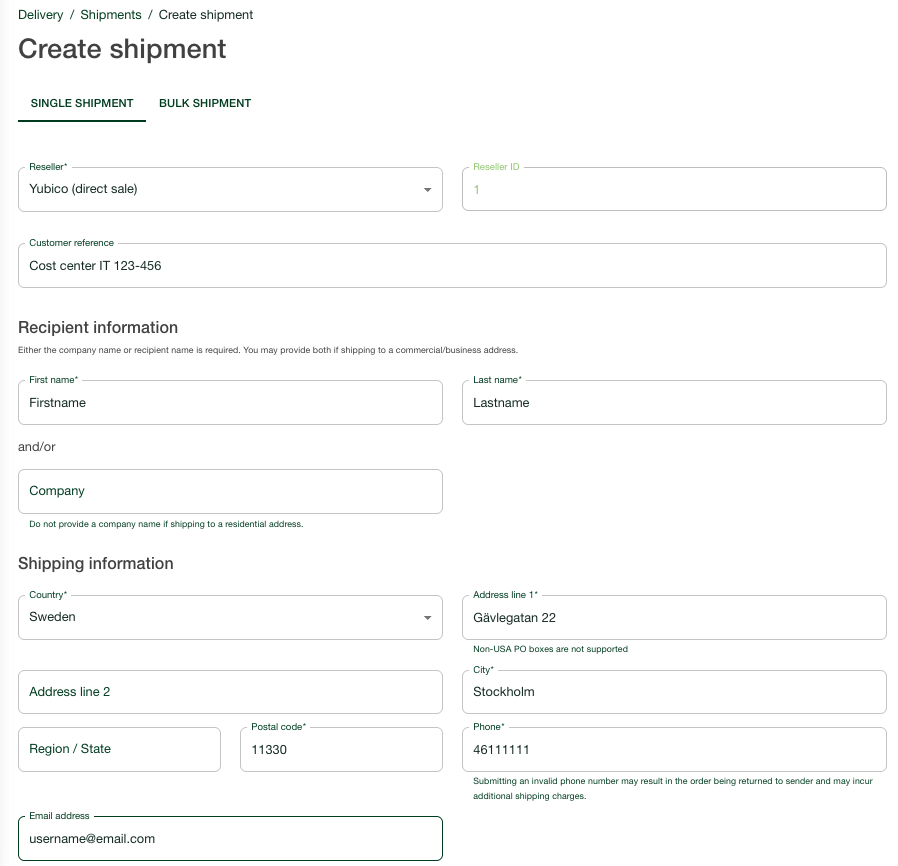The image size is (898, 866).
Task: Open the Shipments breadcrumb link
Action: pyautogui.click(x=110, y=15)
